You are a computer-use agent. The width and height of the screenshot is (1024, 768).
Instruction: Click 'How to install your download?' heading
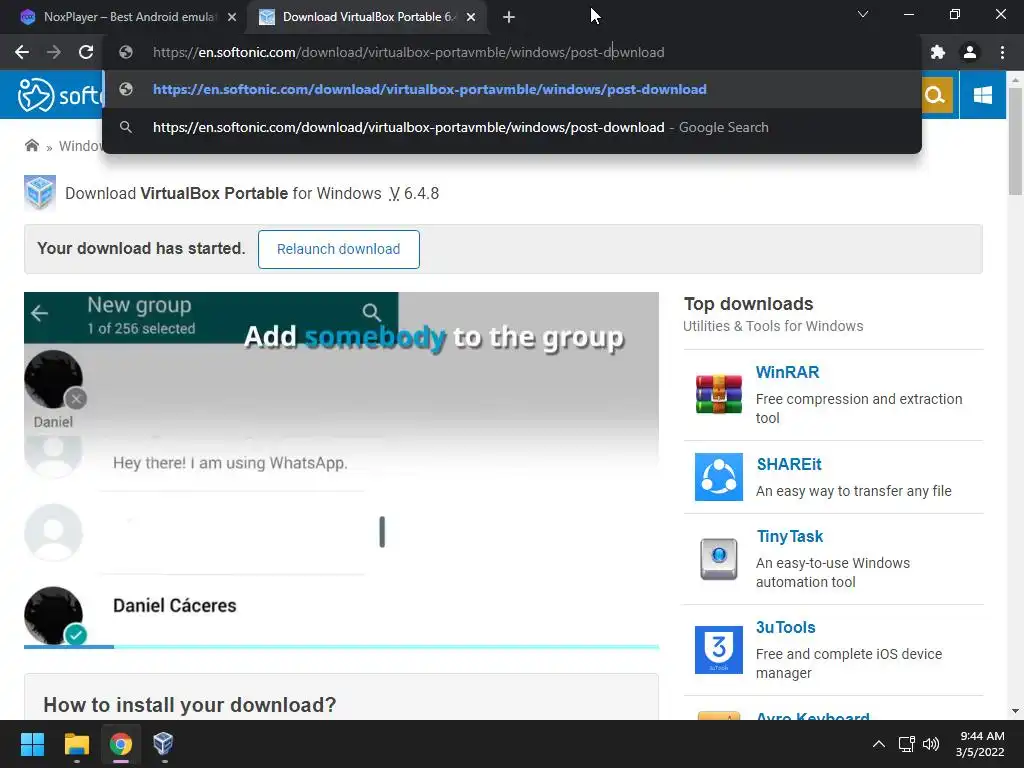[x=189, y=705]
